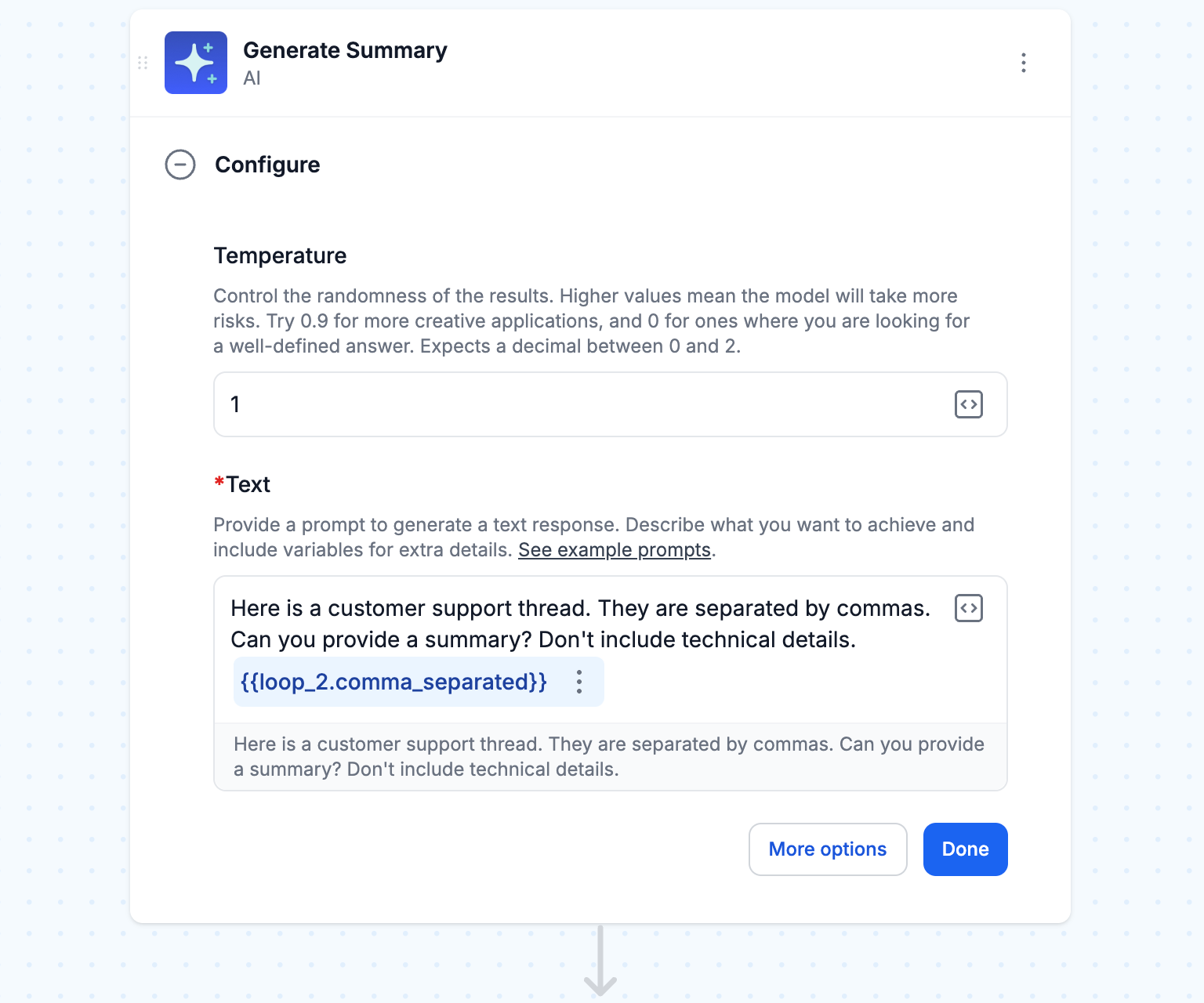Select the loop_2.comma_separated variable chip
The image size is (1204, 1003).
pyautogui.click(x=393, y=682)
